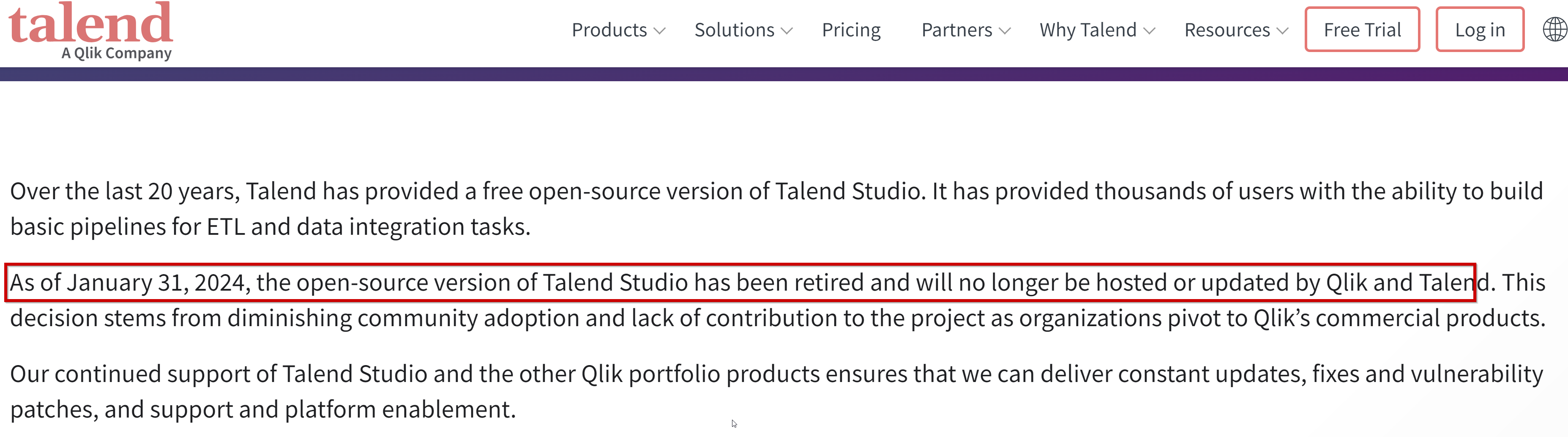Click the highlighted January 31, 2024 sentence
The height and width of the screenshot is (437, 1568).
coord(740,282)
